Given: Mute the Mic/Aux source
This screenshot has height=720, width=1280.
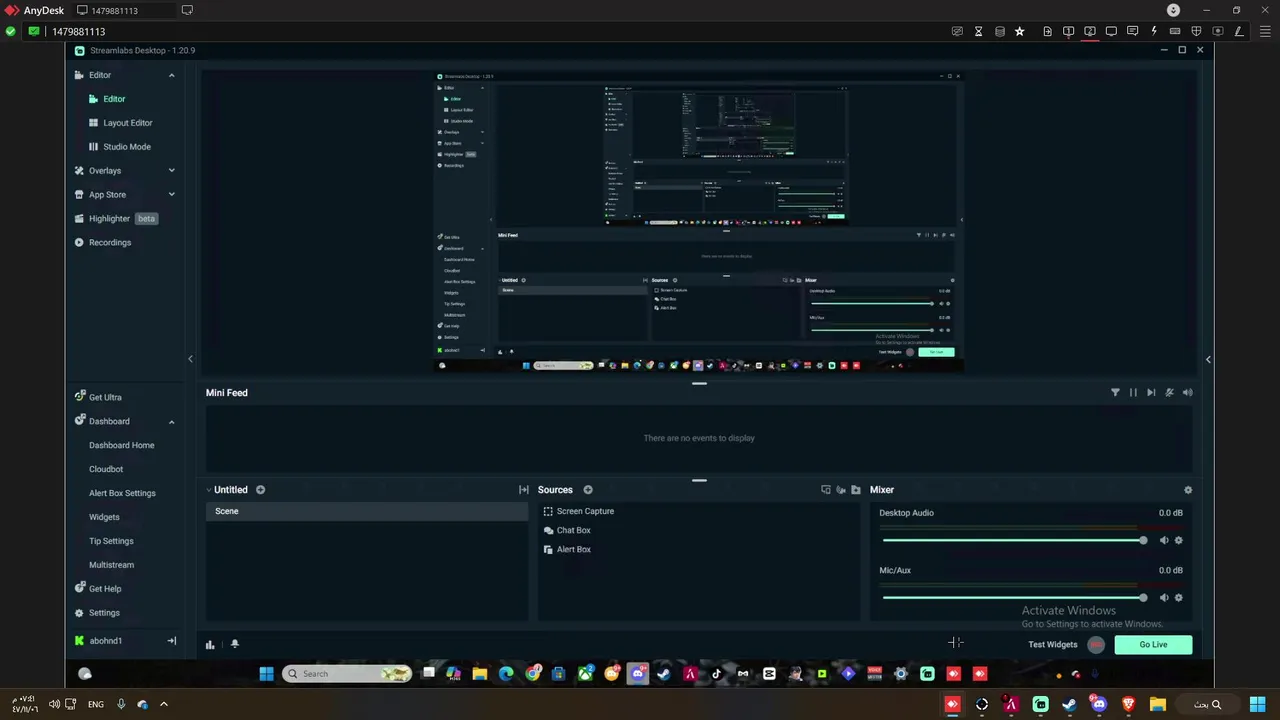Looking at the screenshot, I should [1163, 597].
